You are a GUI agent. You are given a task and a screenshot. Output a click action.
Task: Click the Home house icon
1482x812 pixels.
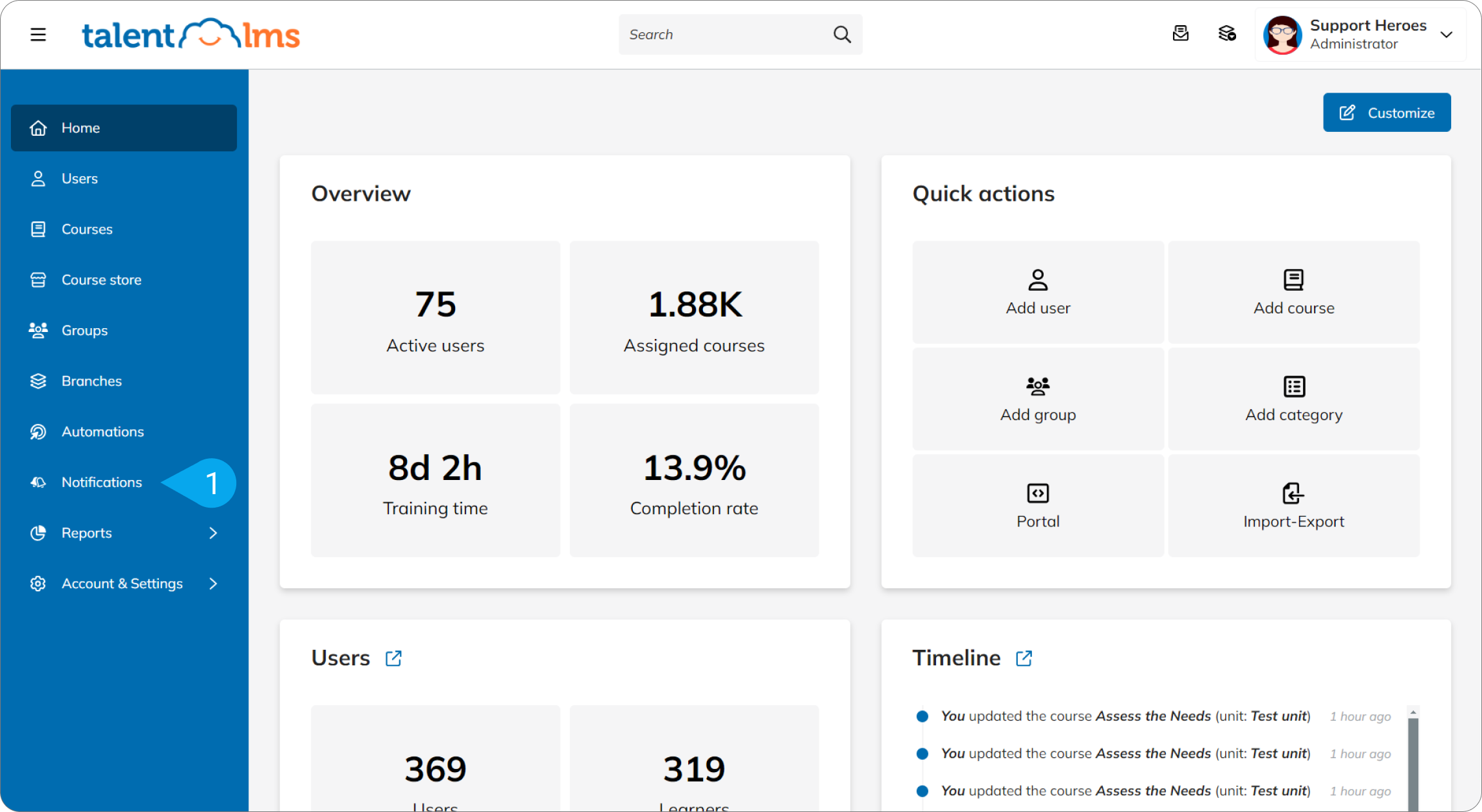point(38,128)
